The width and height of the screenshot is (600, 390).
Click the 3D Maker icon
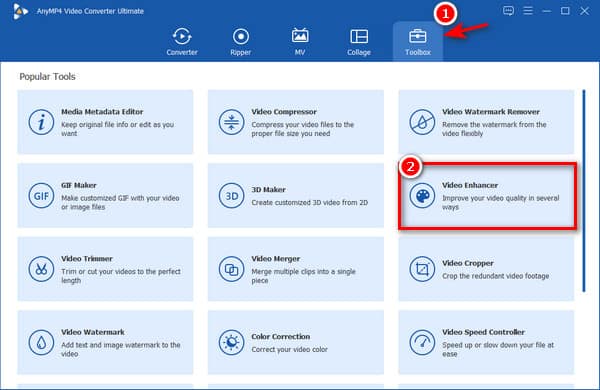[x=232, y=196]
